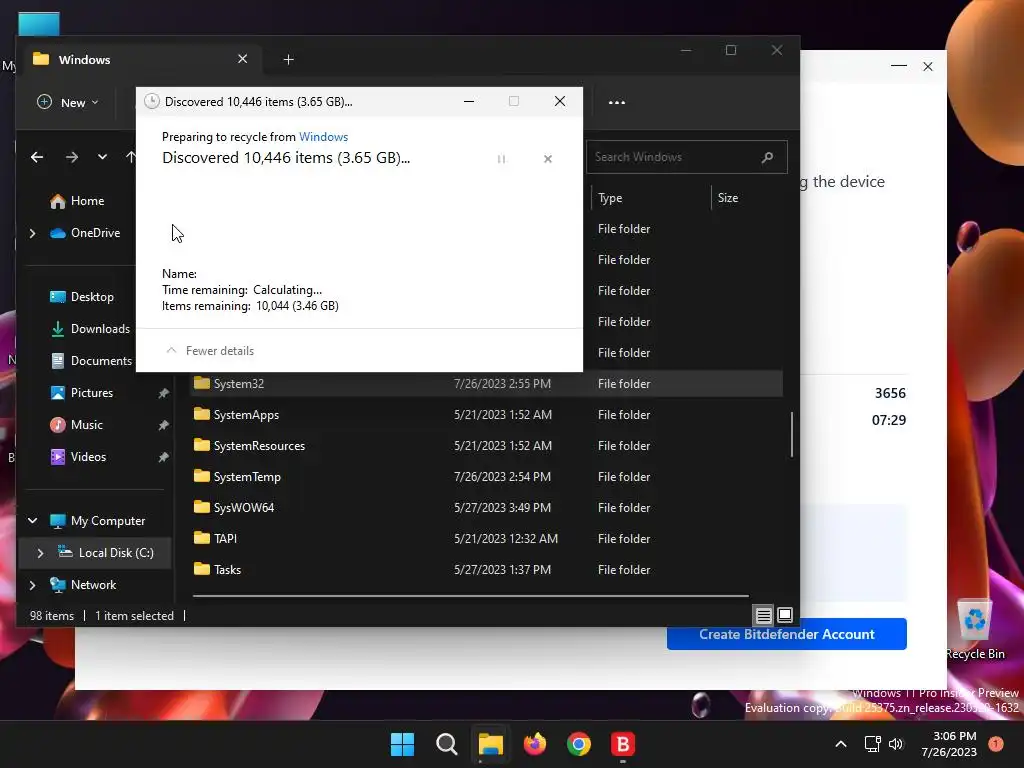Select My Computer in the navigation pane
This screenshot has height=768, width=1024.
[x=97, y=520]
